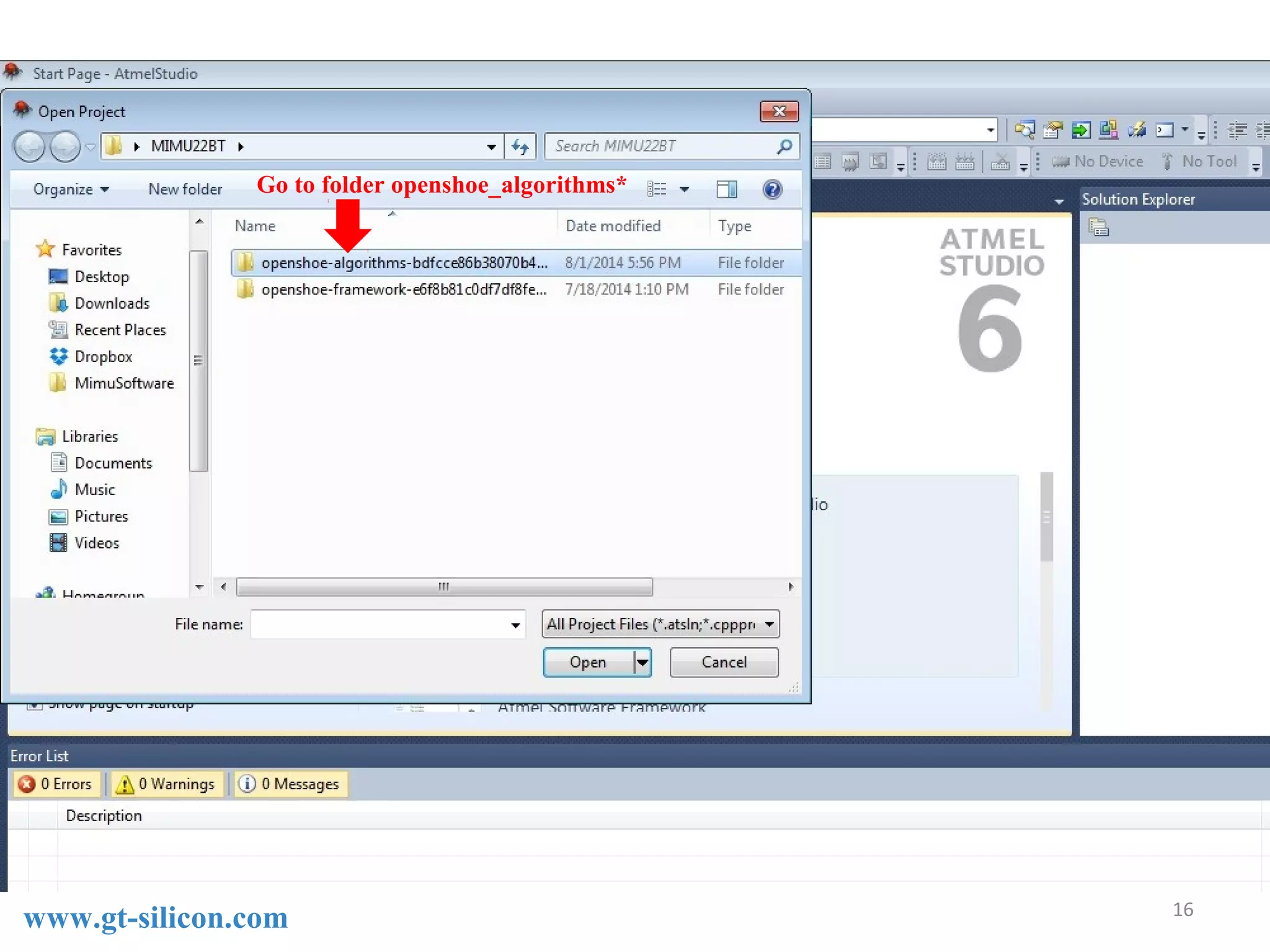Image resolution: width=1270 pixels, height=952 pixels.
Task: Expand the Open button split arrow
Action: tap(643, 663)
